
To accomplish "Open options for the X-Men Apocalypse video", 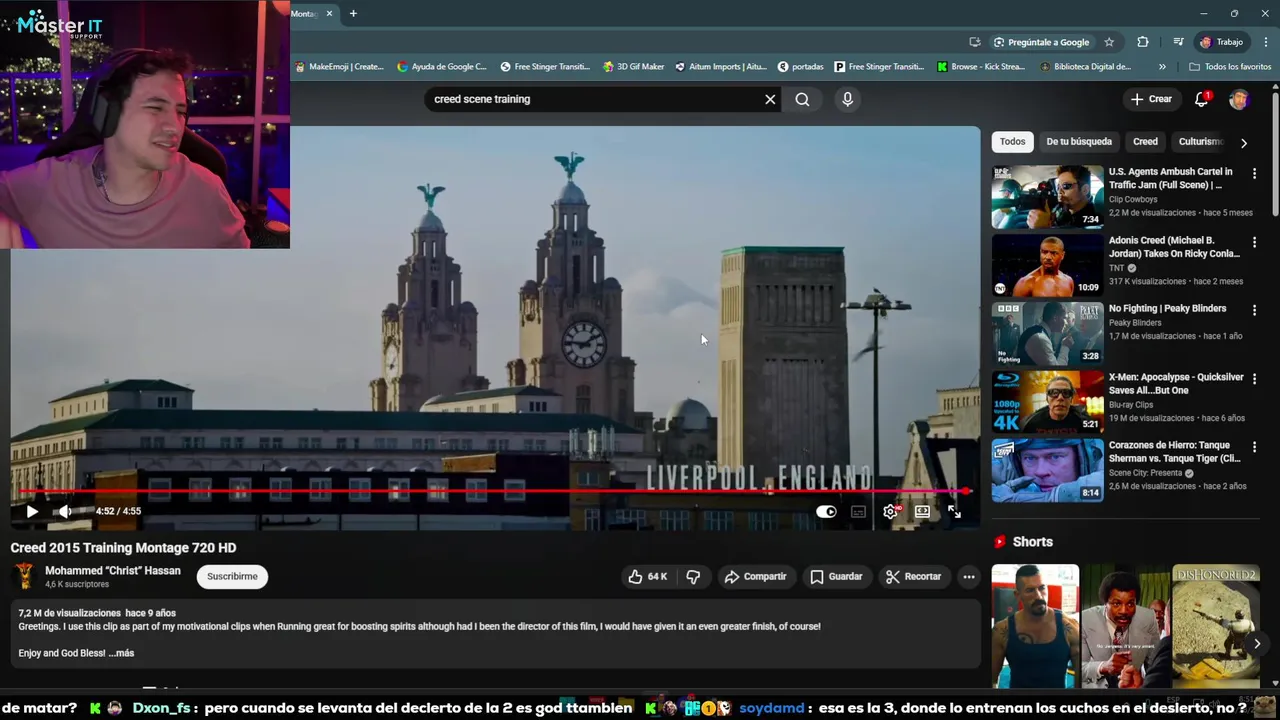I will [1254, 380].
